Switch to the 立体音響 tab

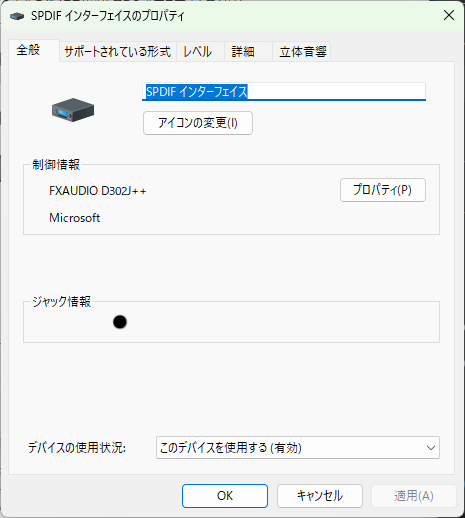coord(303,52)
